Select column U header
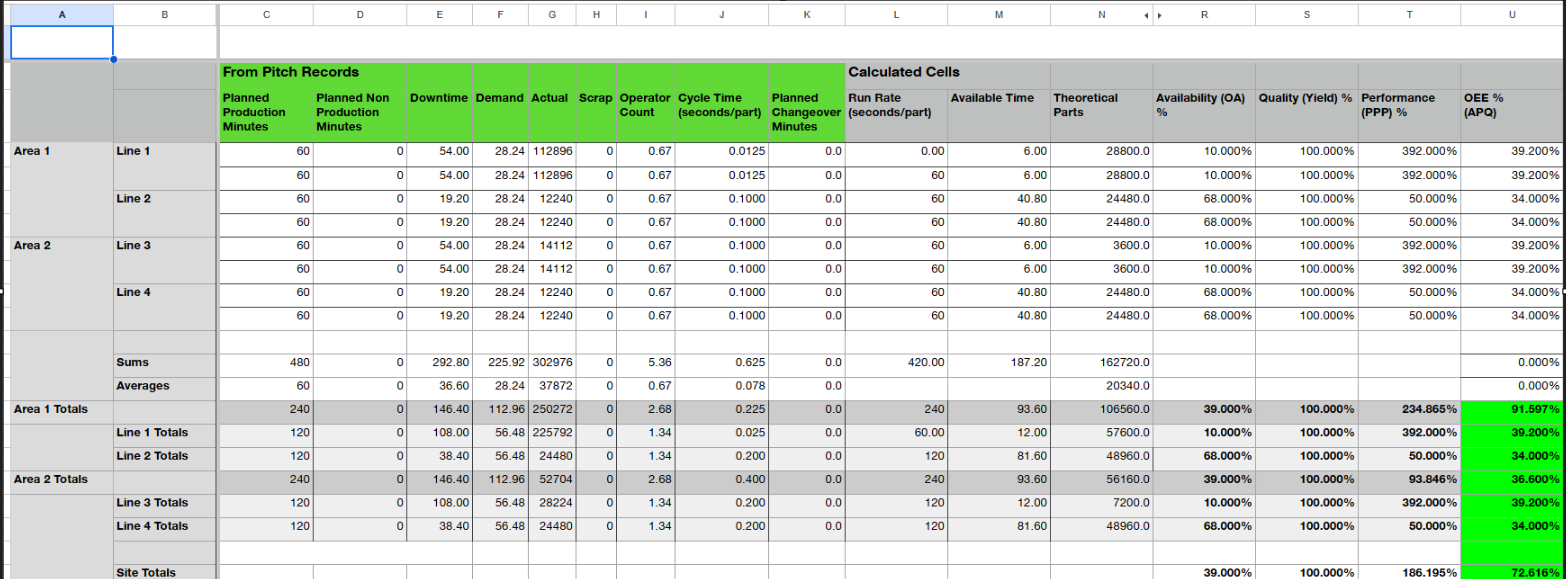 click(x=1512, y=14)
